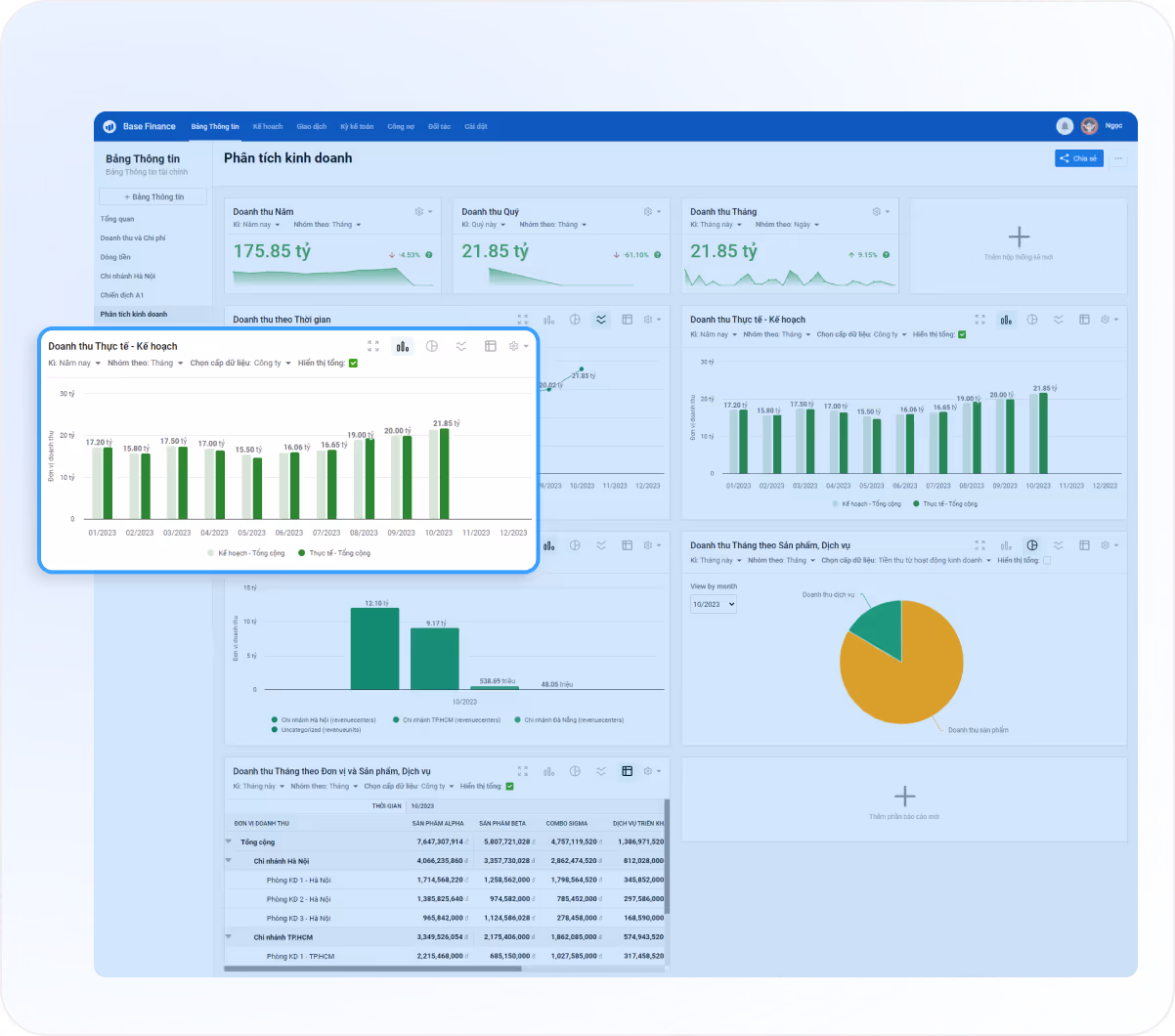The image size is (1175, 1036).
Task: Open the notifications bell icon
Action: (x=1065, y=126)
